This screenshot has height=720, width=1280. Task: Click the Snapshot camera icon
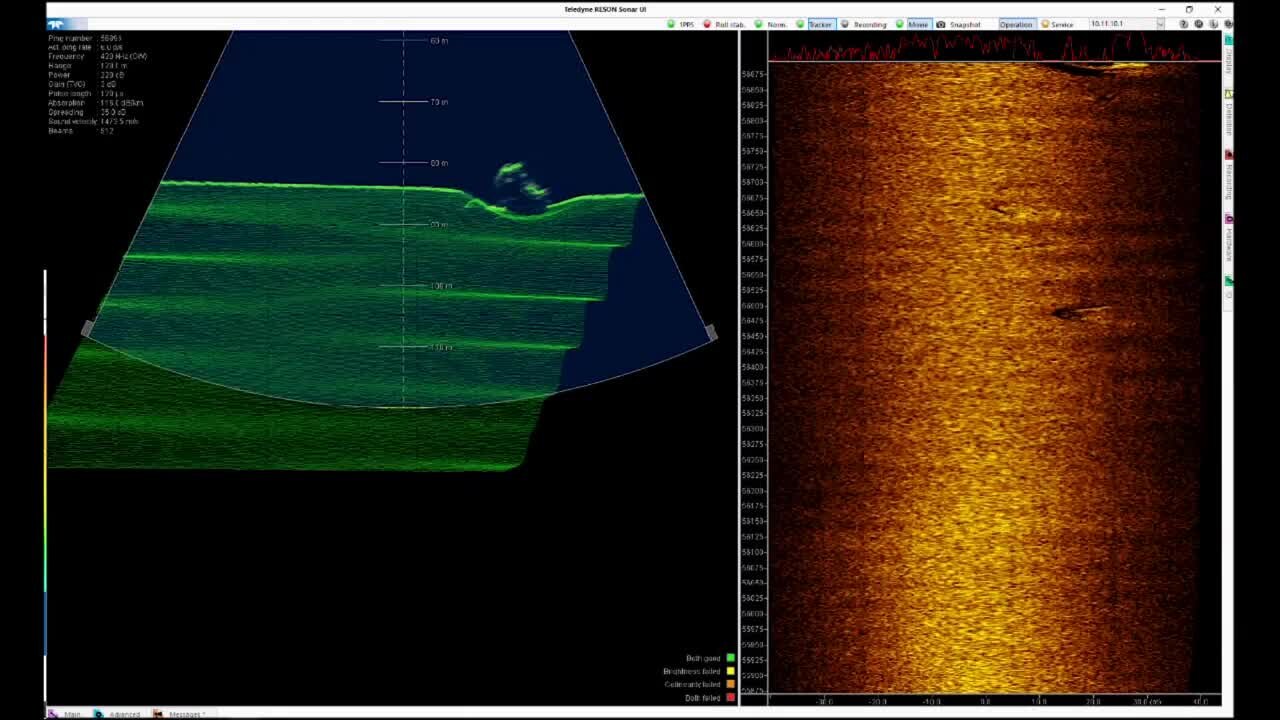pyautogui.click(x=941, y=24)
